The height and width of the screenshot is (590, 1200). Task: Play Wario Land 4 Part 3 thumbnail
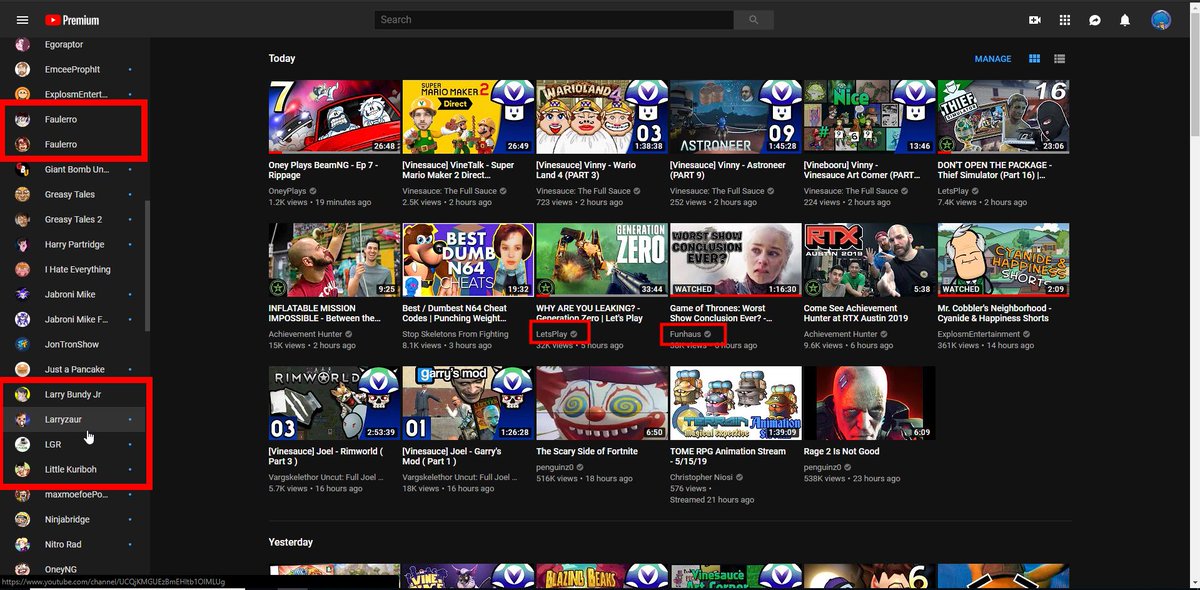click(x=602, y=117)
